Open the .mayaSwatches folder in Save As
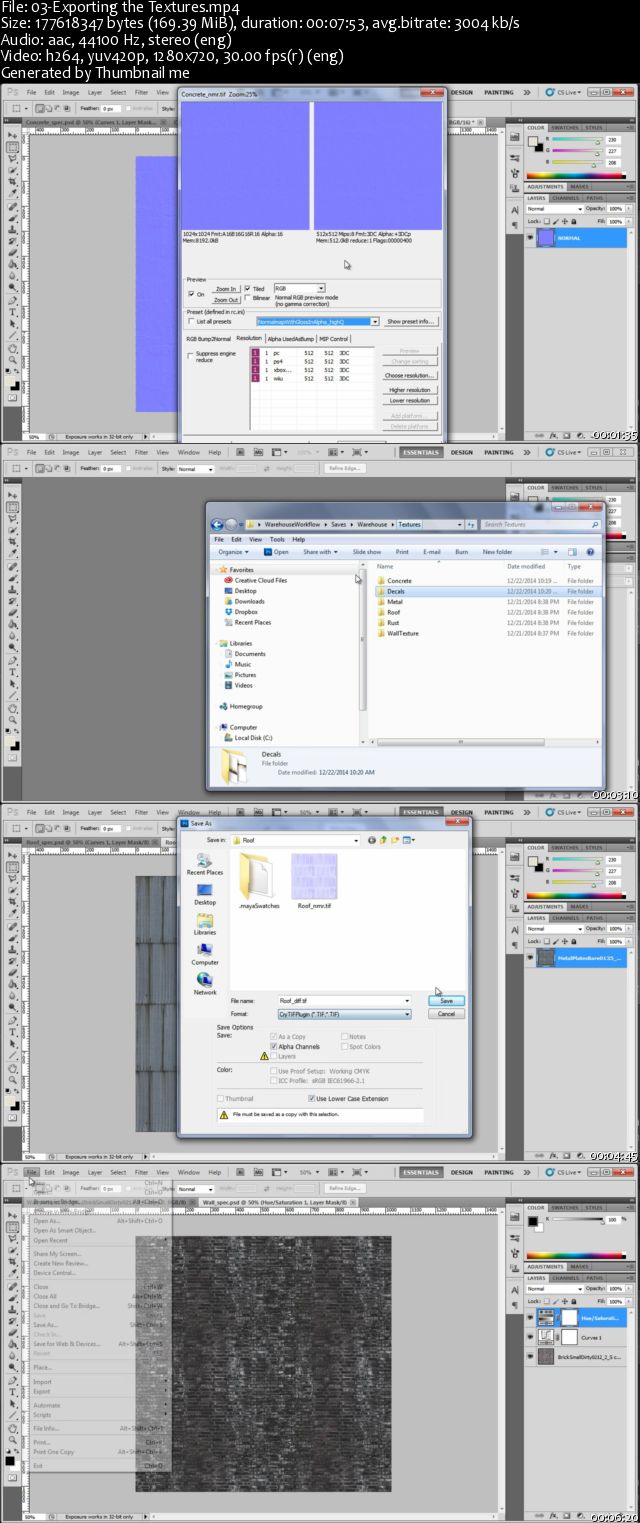Image resolution: width=640 pixels, height=1523 pixels. point(258,881)
